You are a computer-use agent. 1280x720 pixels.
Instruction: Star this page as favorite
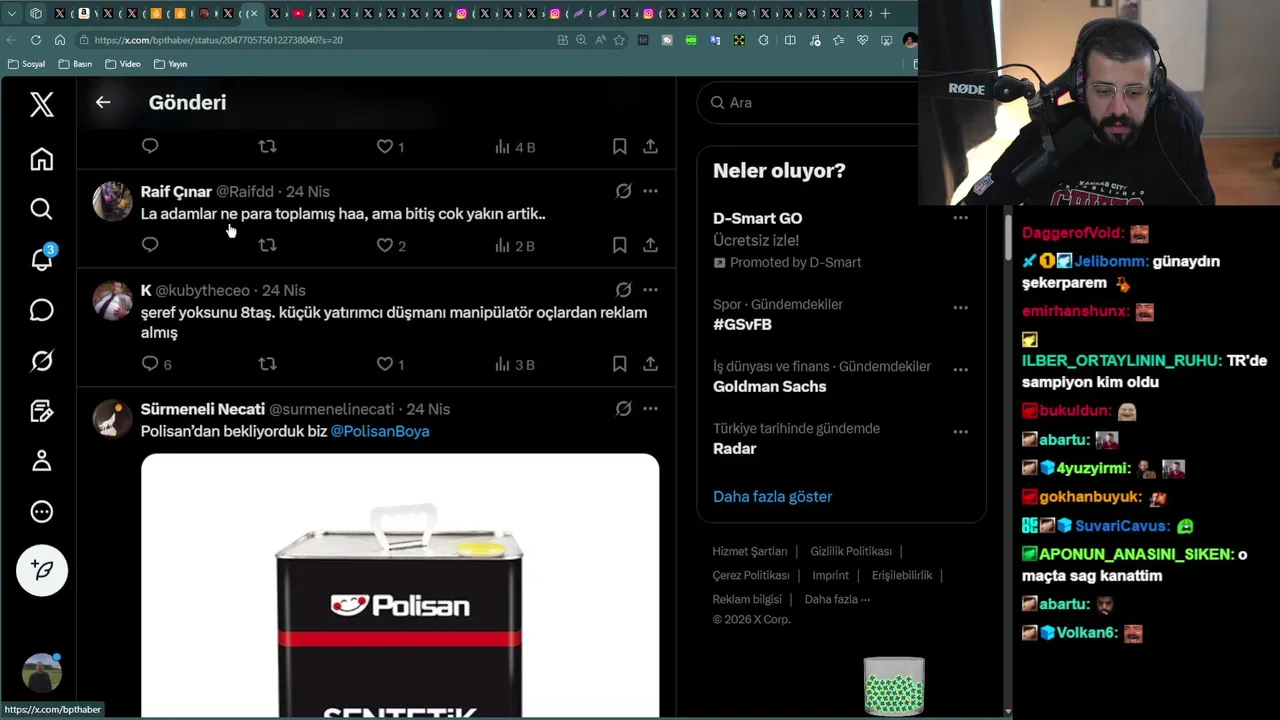click(x=619, y=40)
